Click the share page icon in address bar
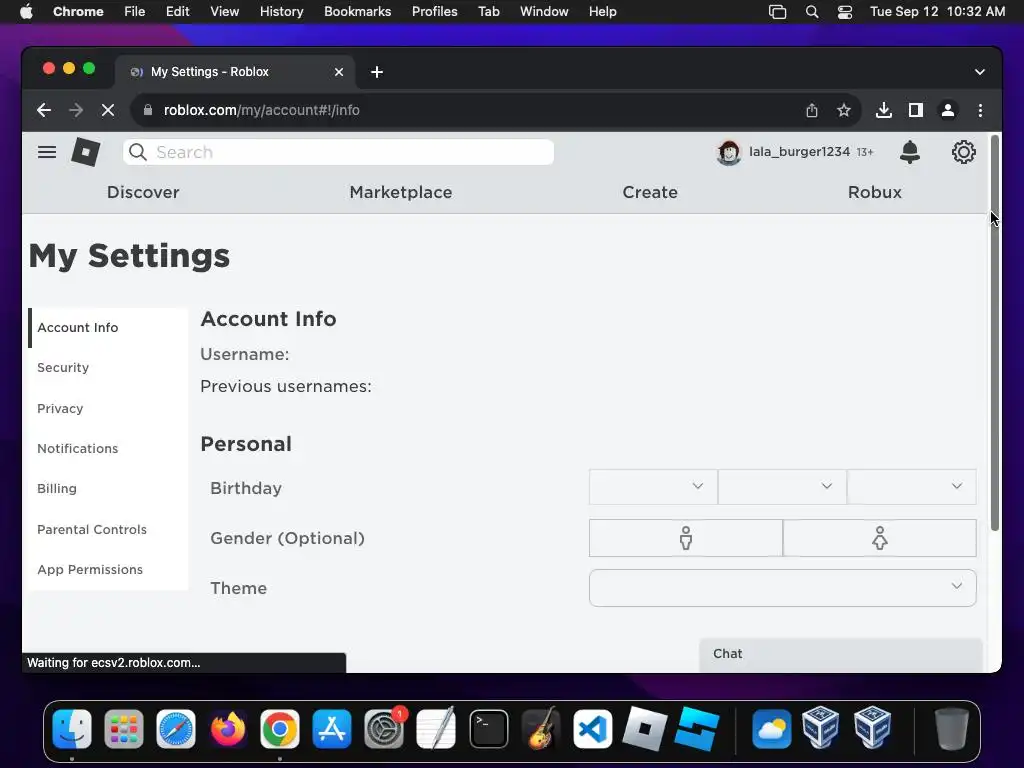The width and height of the screenshot is (1024, 768). coord(812,110)
